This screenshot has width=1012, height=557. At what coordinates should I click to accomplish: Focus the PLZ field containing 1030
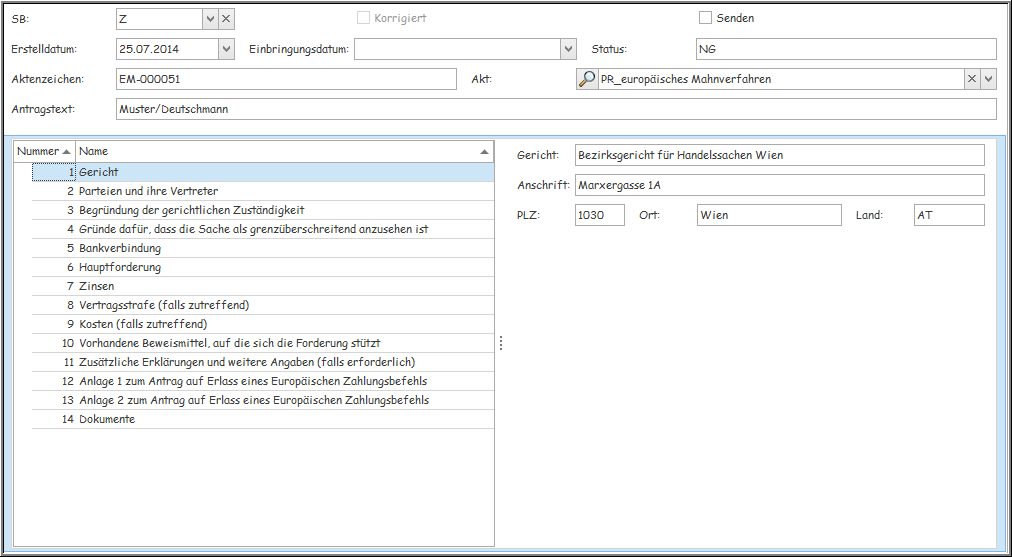tap(599, 215)
